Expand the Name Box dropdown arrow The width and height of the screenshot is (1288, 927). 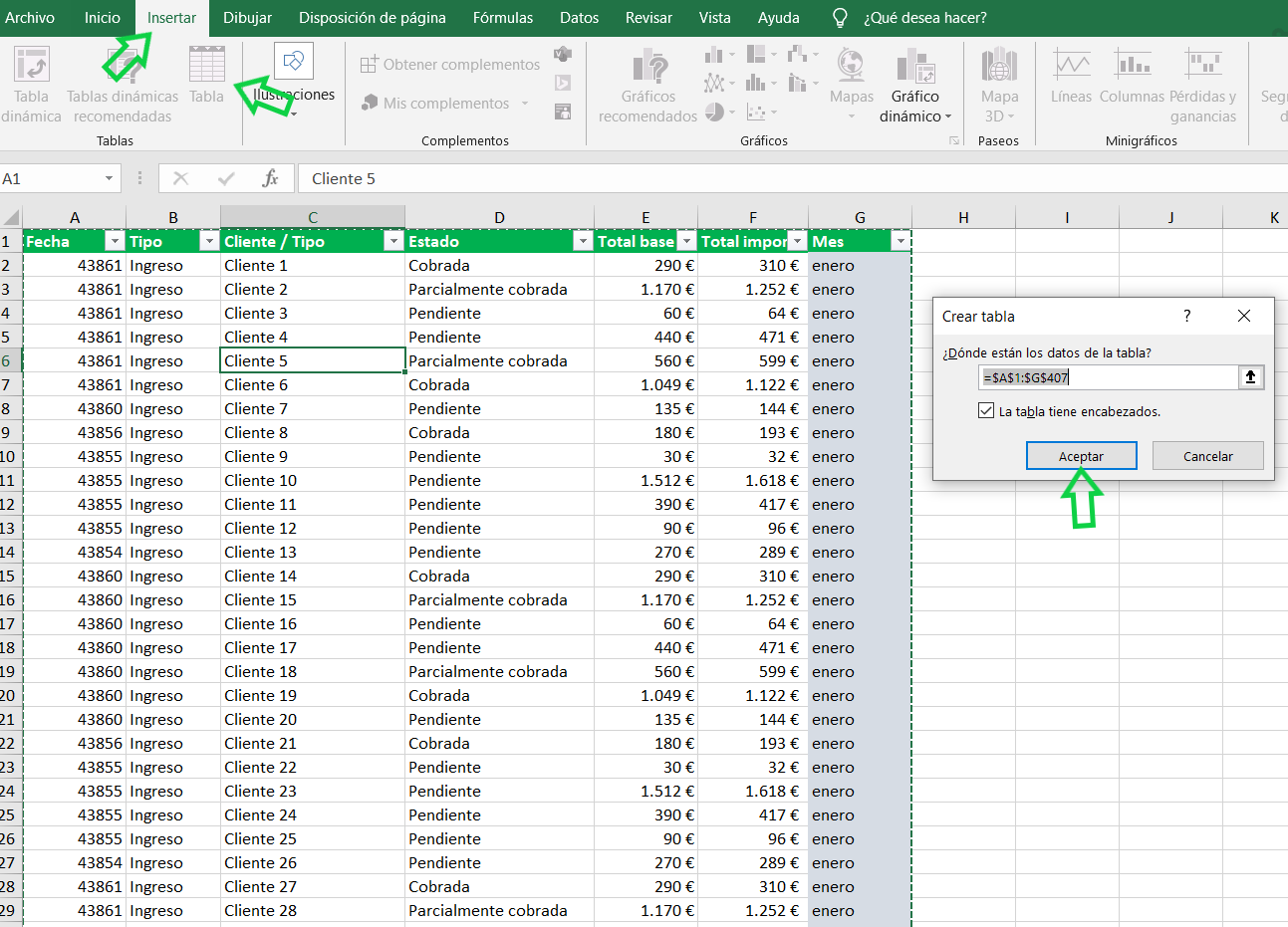point(109,178)
